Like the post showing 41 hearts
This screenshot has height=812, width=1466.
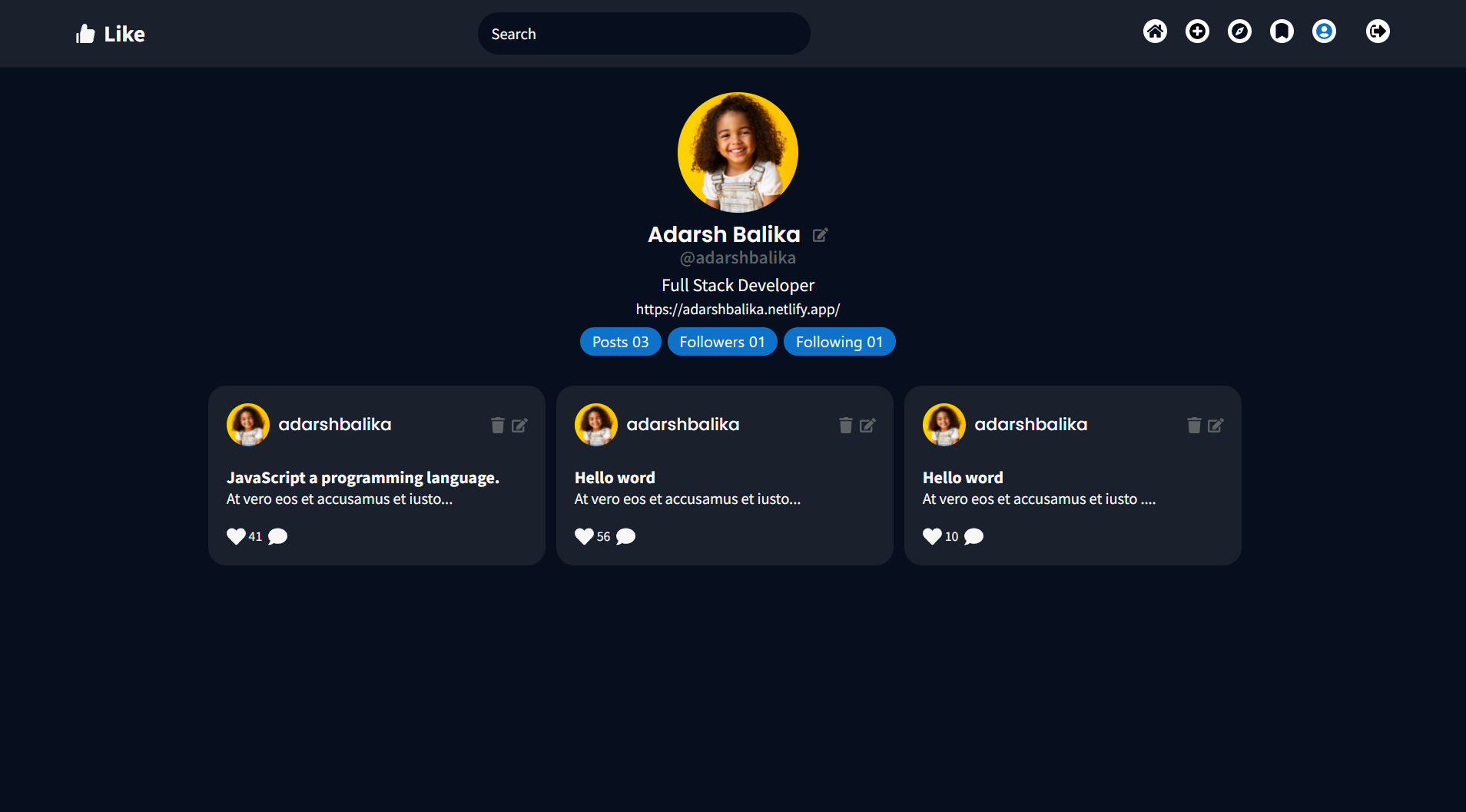pos(236,536)
